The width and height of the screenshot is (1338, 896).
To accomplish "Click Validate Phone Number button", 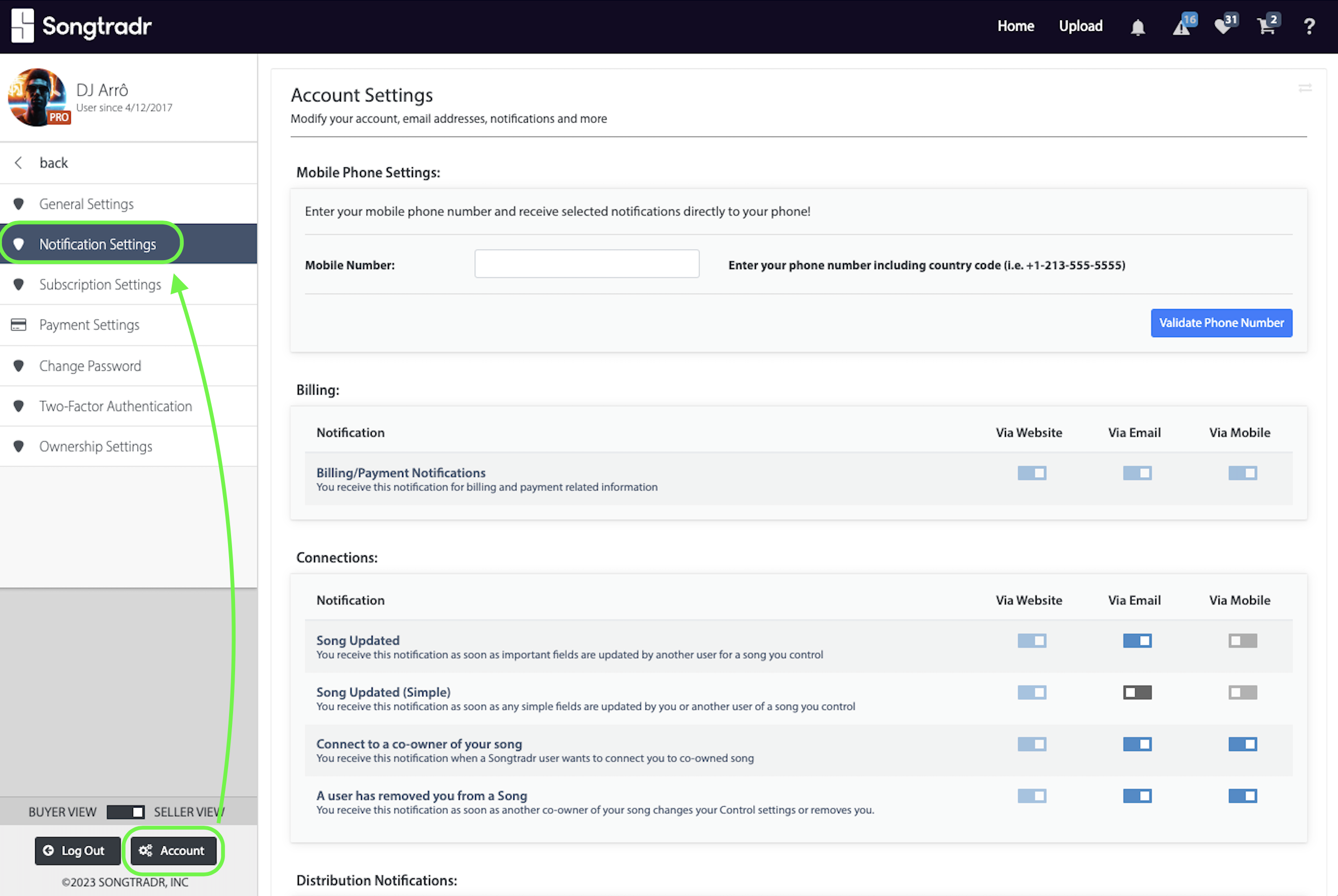I will pos(1221,323).
